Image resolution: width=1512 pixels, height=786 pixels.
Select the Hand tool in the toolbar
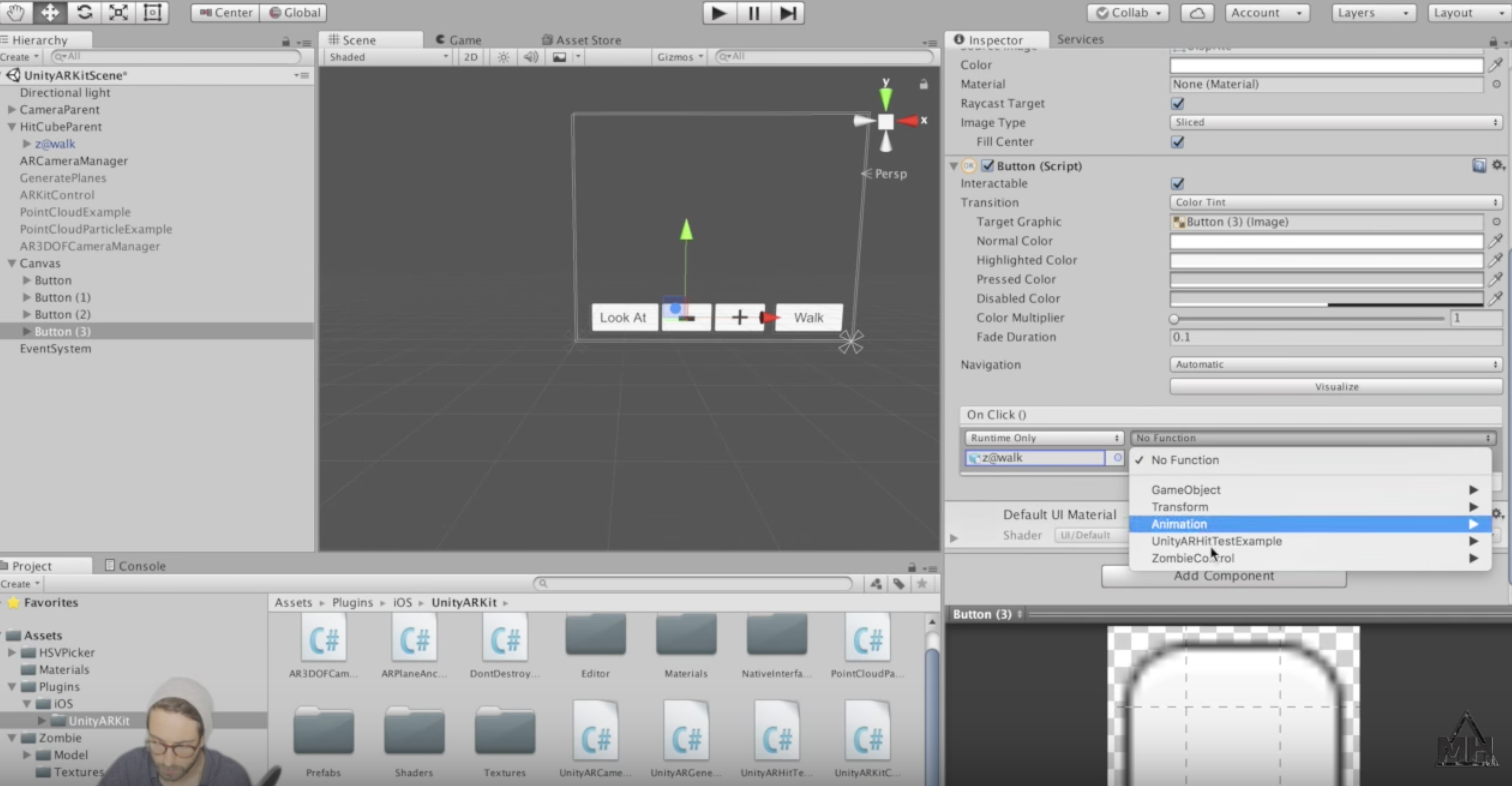coord(15,13)
